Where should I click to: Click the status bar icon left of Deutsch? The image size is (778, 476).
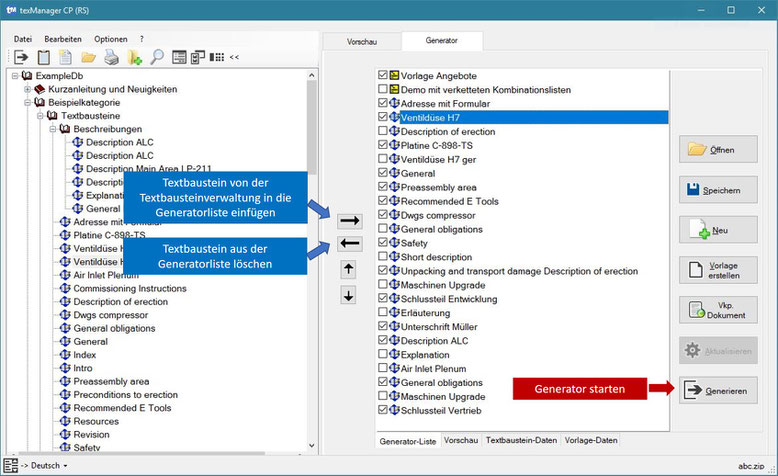[x=10, y=466]
